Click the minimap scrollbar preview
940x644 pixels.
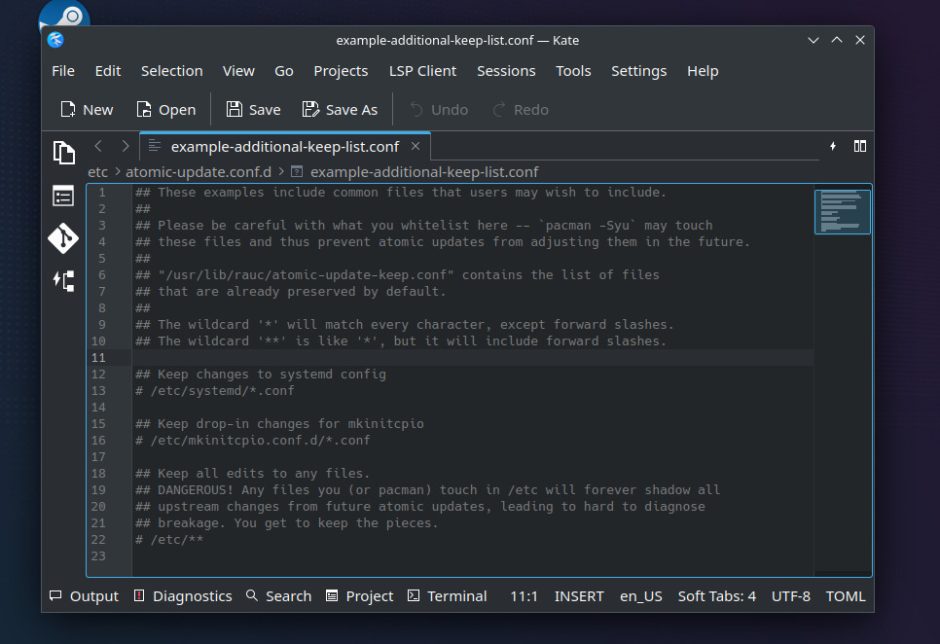[842, 212]
